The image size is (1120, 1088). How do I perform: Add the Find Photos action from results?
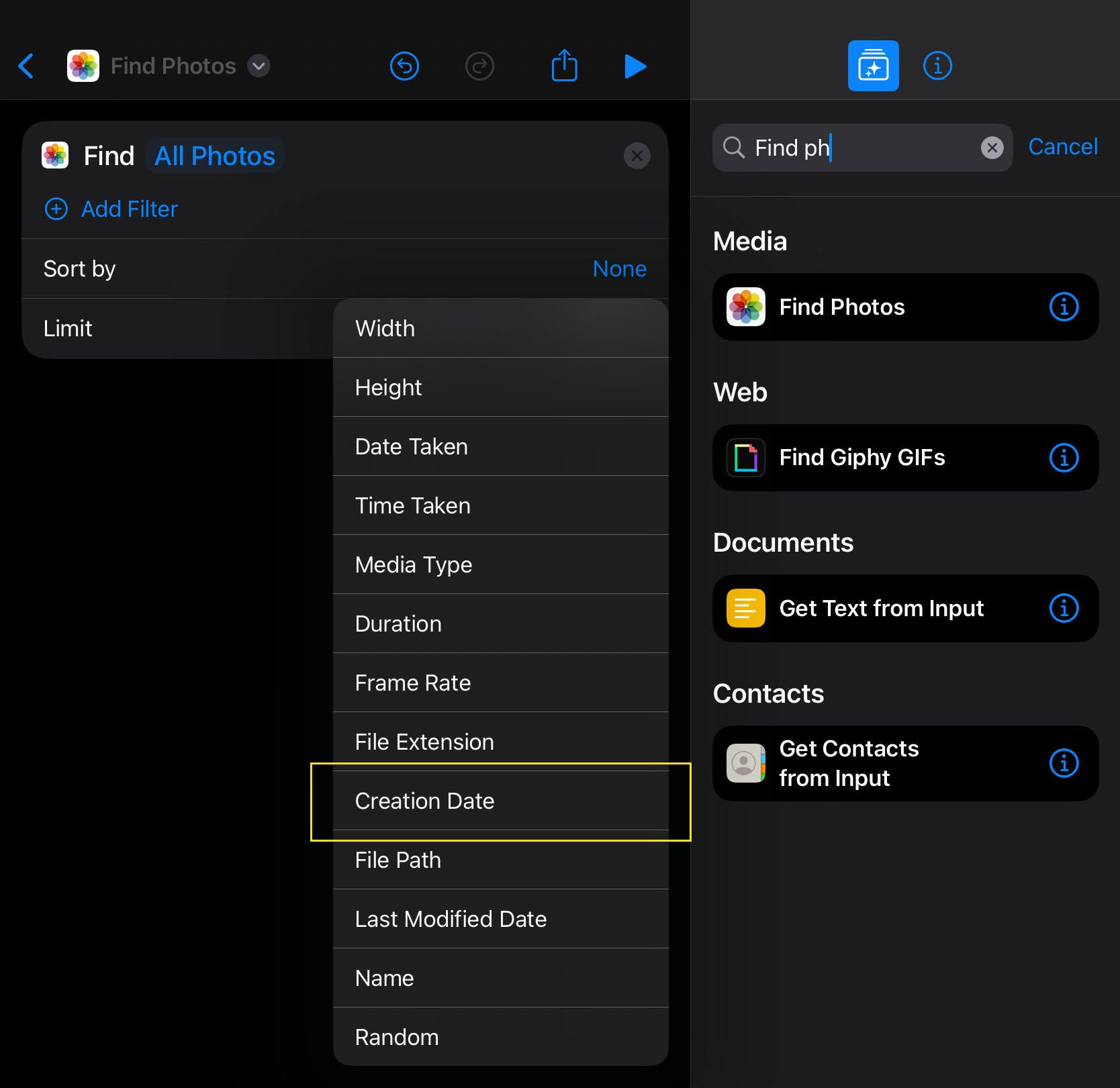pos(905,307)
